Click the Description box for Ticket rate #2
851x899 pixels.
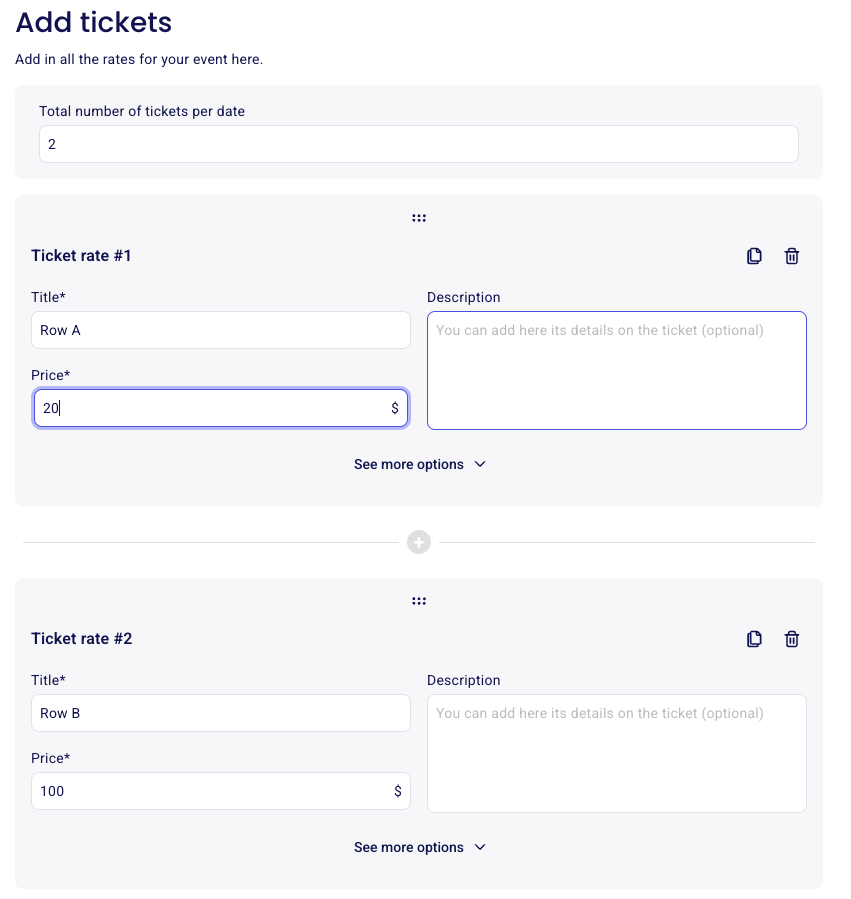coord(616,753)
